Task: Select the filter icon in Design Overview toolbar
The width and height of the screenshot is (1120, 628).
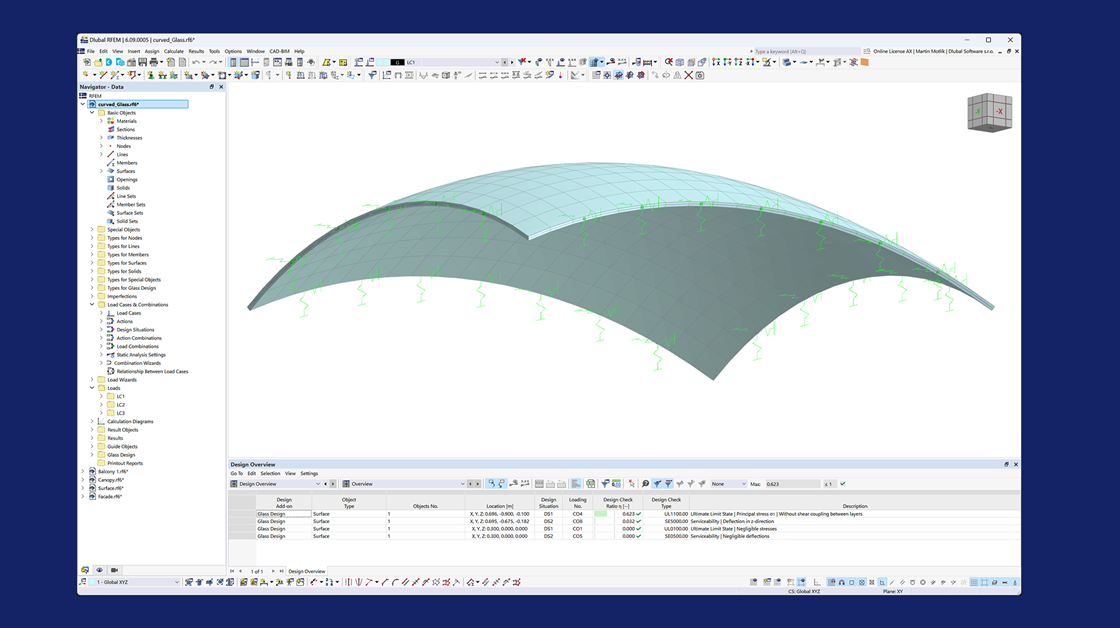Action: [x=605, y=483]
